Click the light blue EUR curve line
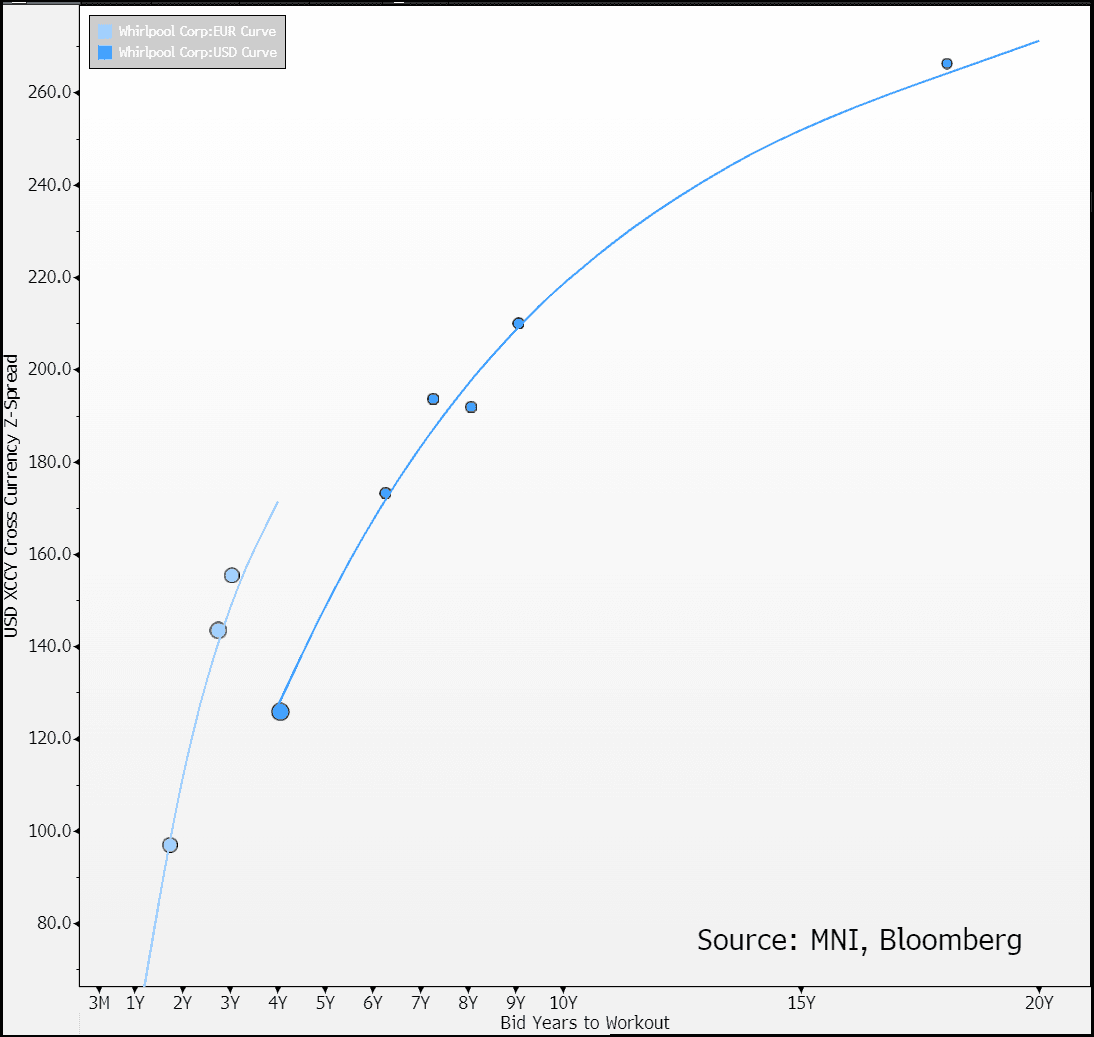 point(200,700)
